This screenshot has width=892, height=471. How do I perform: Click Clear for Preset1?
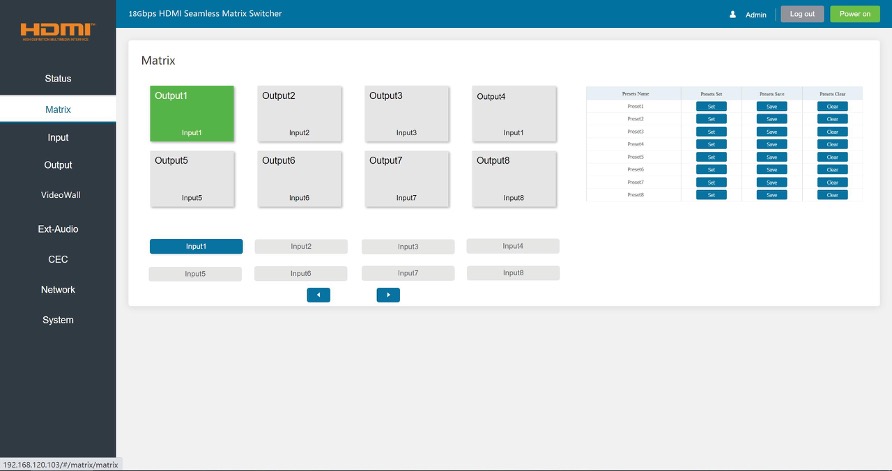832,106
